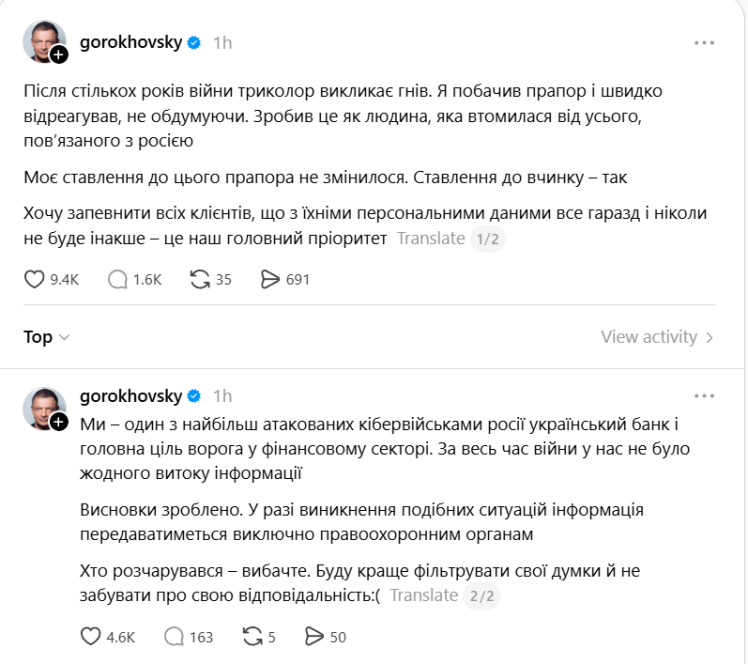Click gorokhovsky's avatar on the second post
This screenshot has height=664, width=748.
coord(43,406)
